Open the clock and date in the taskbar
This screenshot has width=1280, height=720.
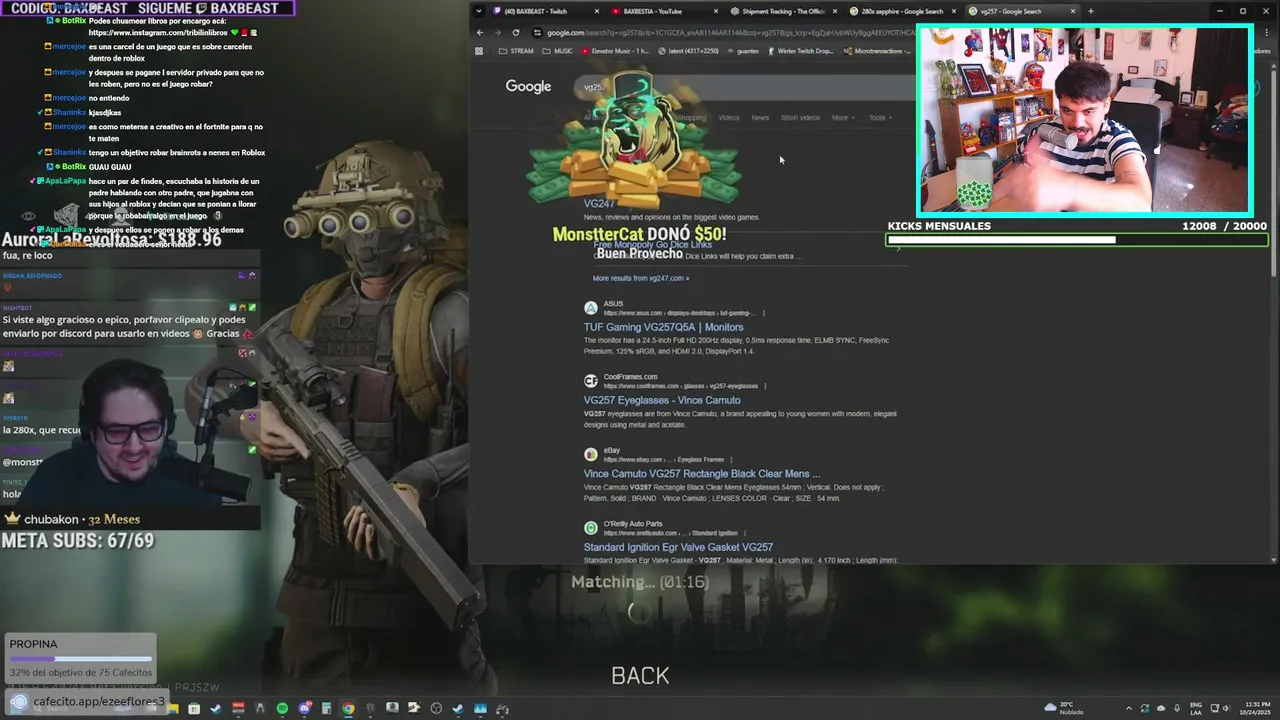(1257, 708)
